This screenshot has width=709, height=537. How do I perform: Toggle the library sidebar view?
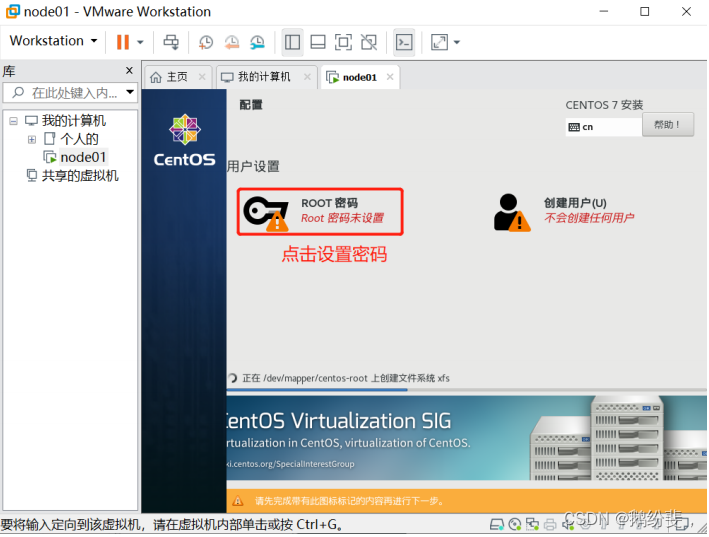[x=292, y=42]
